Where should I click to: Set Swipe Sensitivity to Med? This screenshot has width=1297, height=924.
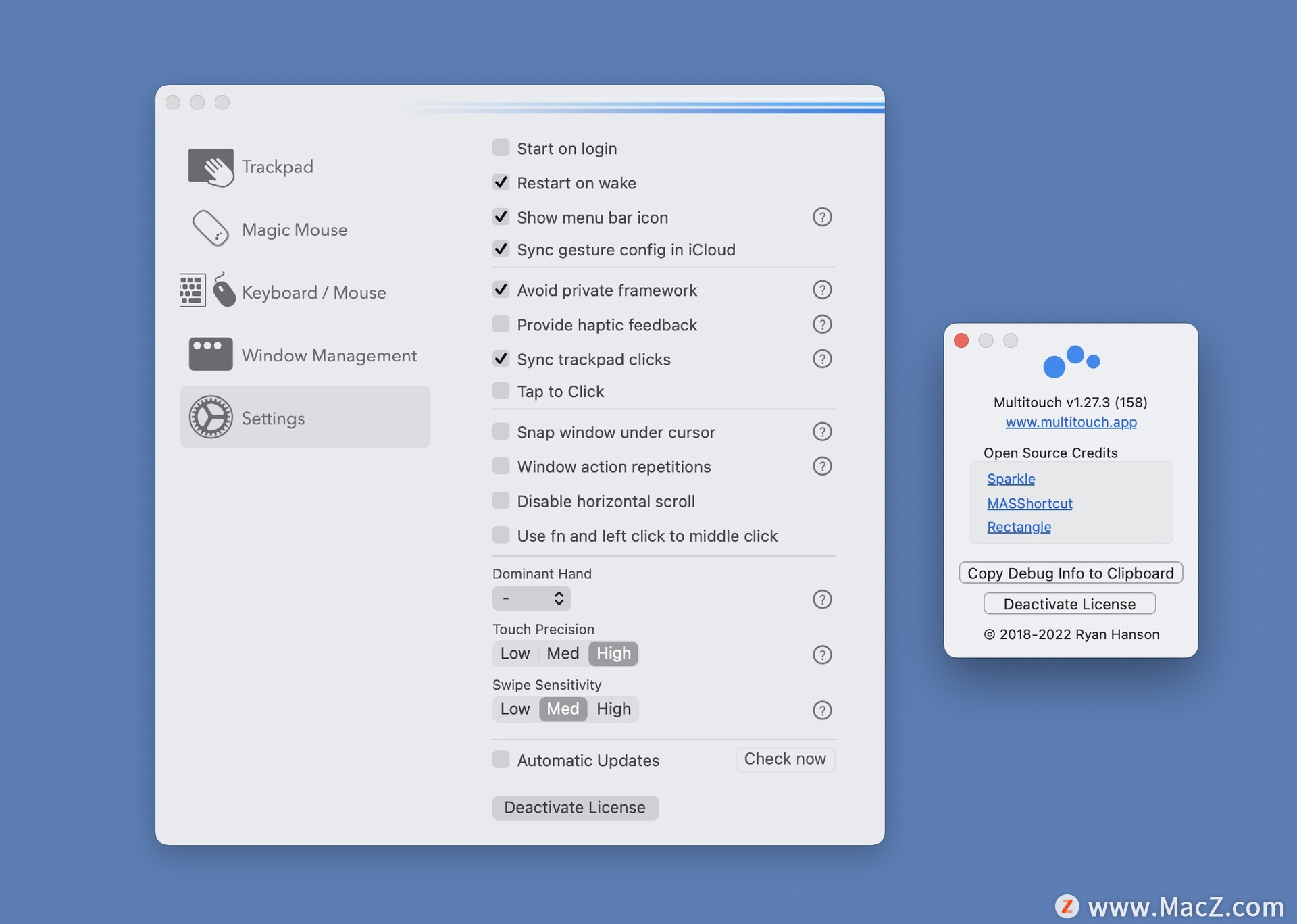point(563,709)
